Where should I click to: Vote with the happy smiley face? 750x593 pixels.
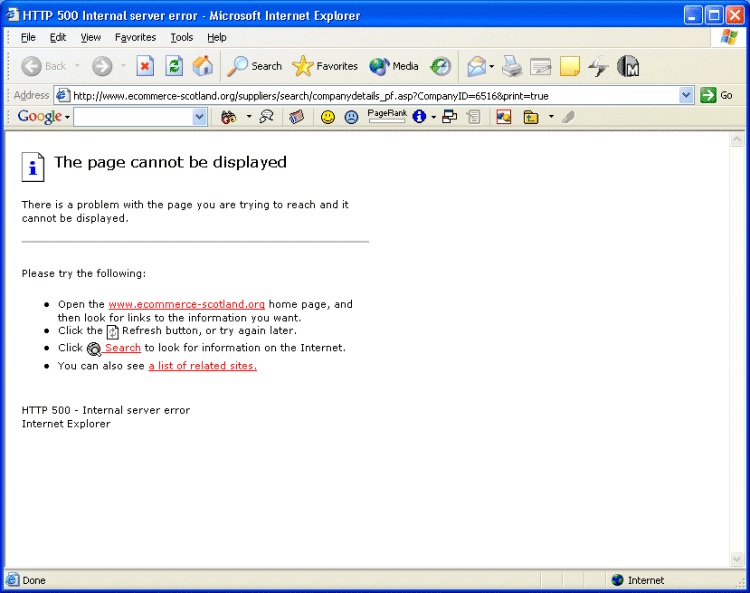pyautogui.click(x=328, y=117)
